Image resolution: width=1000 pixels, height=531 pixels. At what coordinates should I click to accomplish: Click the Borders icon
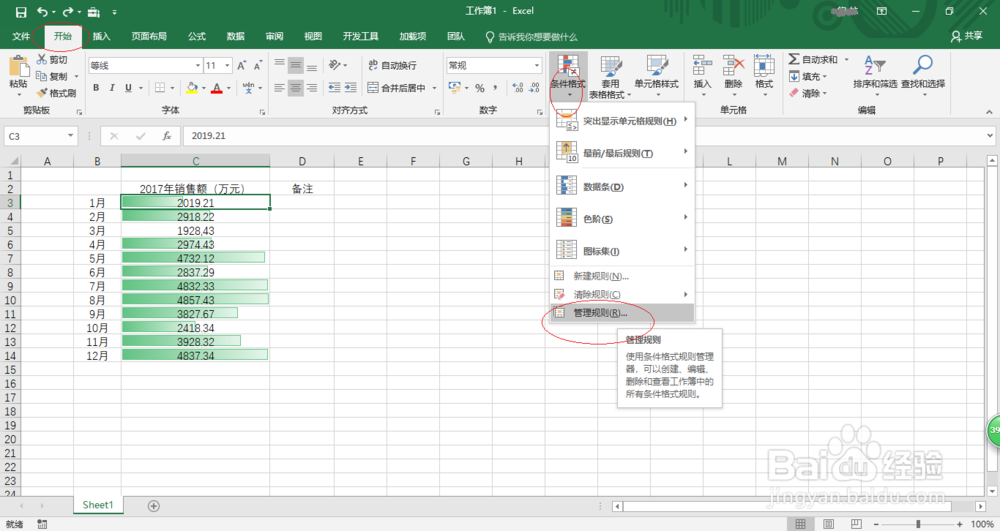(160, 88)
